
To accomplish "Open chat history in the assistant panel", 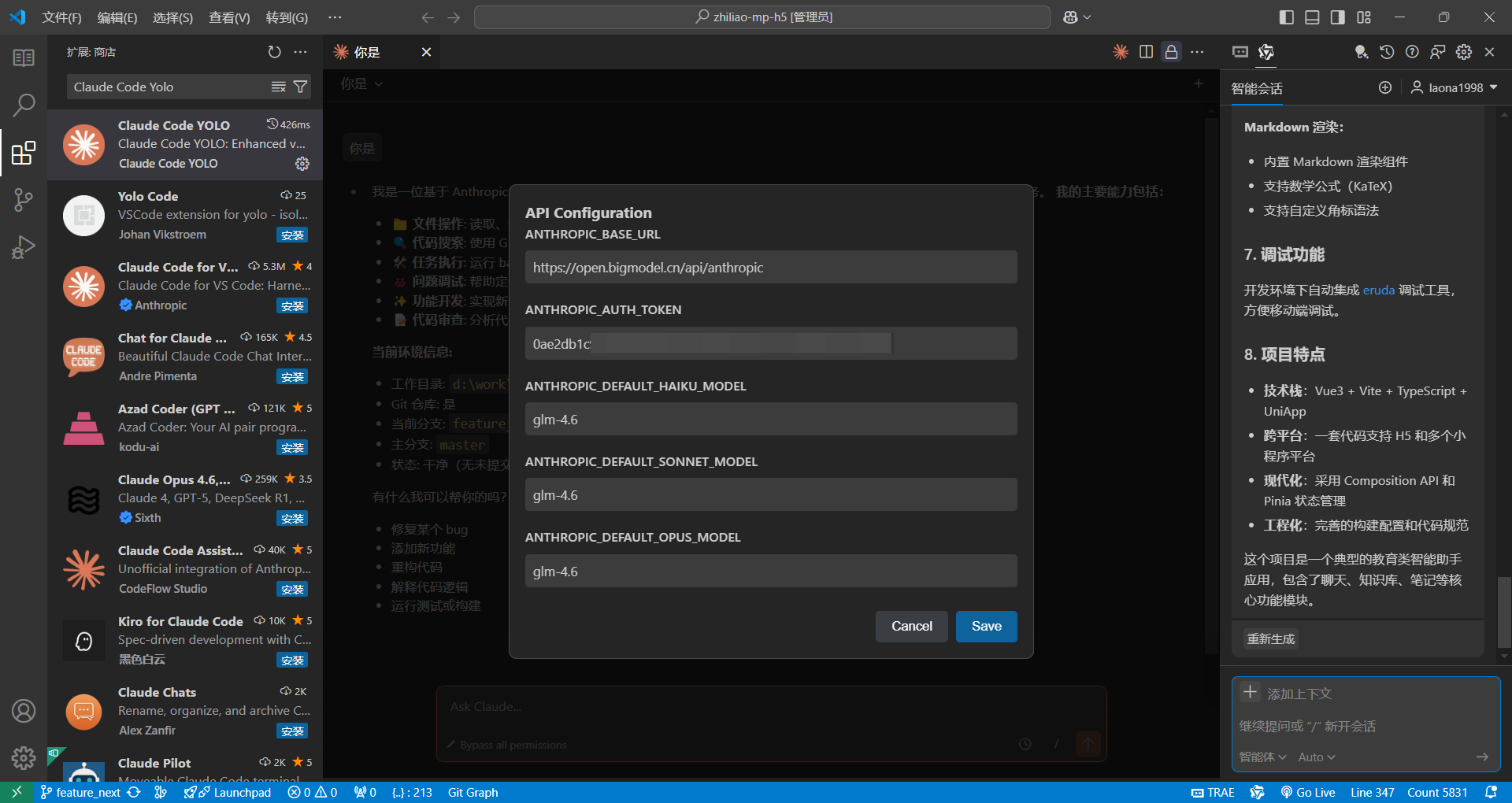I will [x=1387, y=52].
